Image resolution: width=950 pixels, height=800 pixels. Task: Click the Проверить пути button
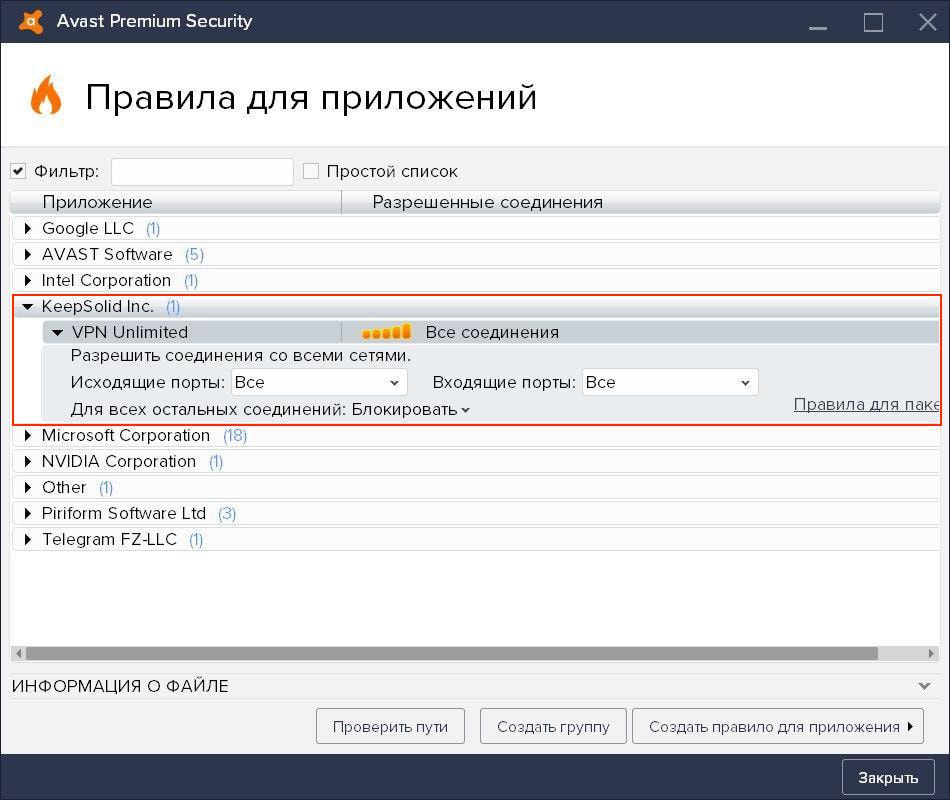coord(390,727)
